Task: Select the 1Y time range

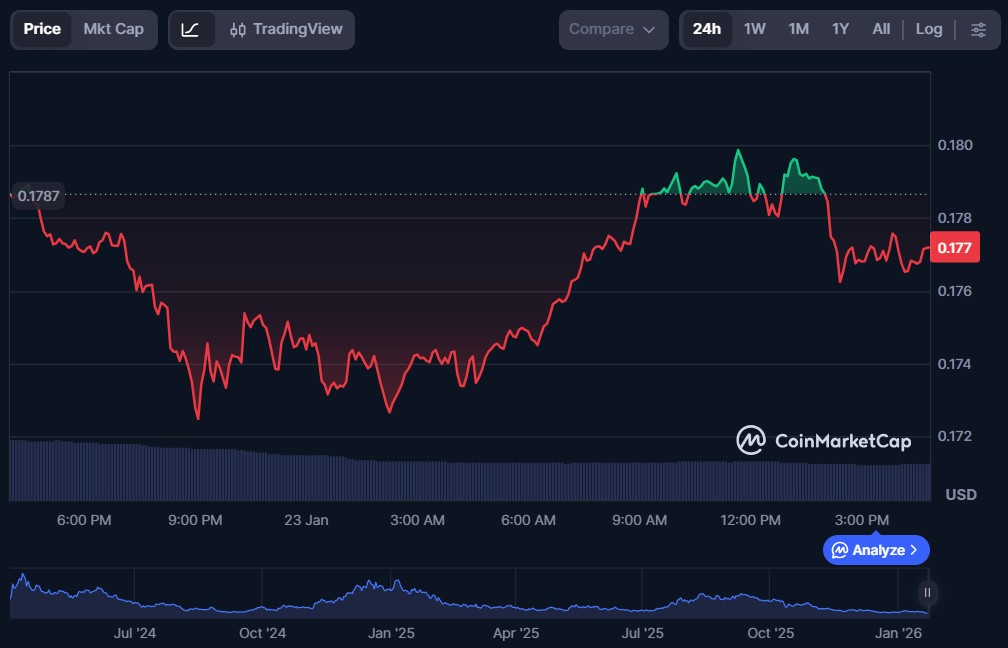Action: 840,30
